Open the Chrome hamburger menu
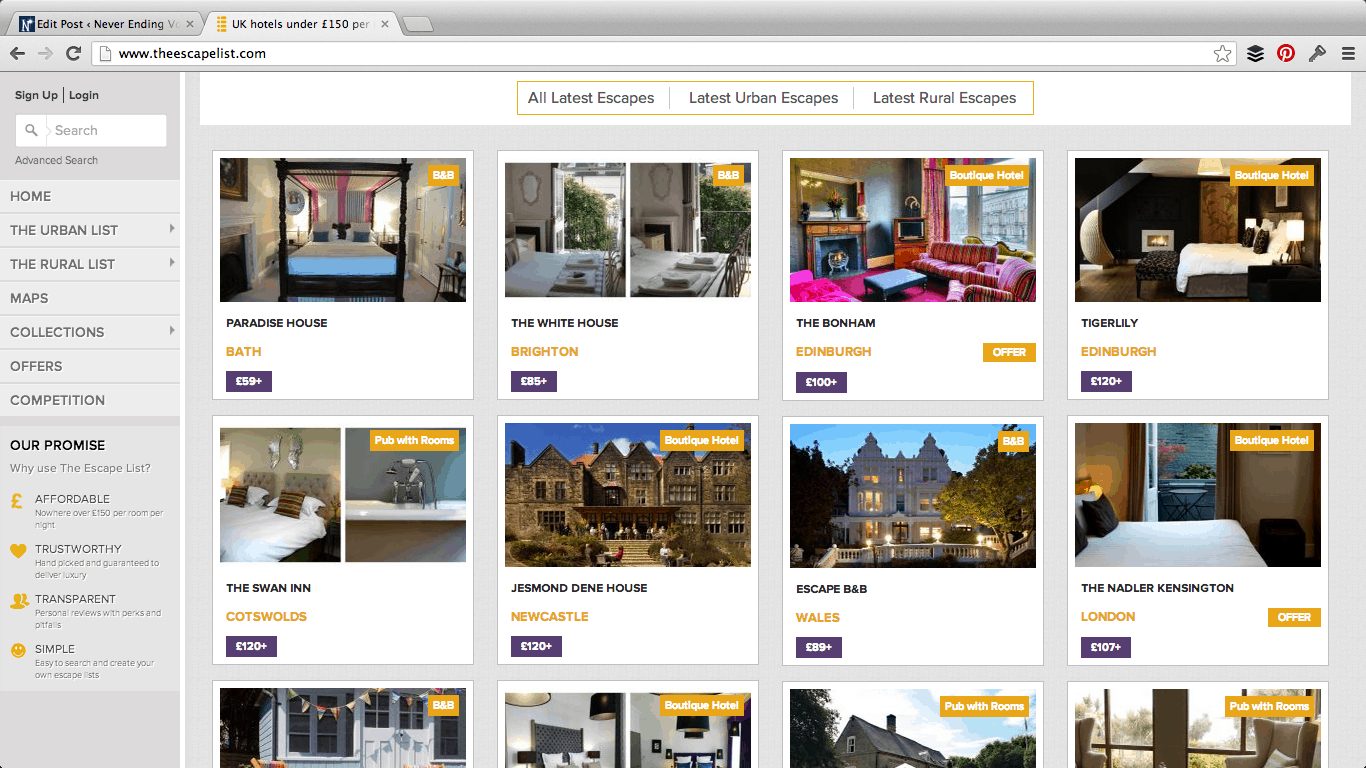The height and width of the screenshot is (768, 1366). (1348, 54)
